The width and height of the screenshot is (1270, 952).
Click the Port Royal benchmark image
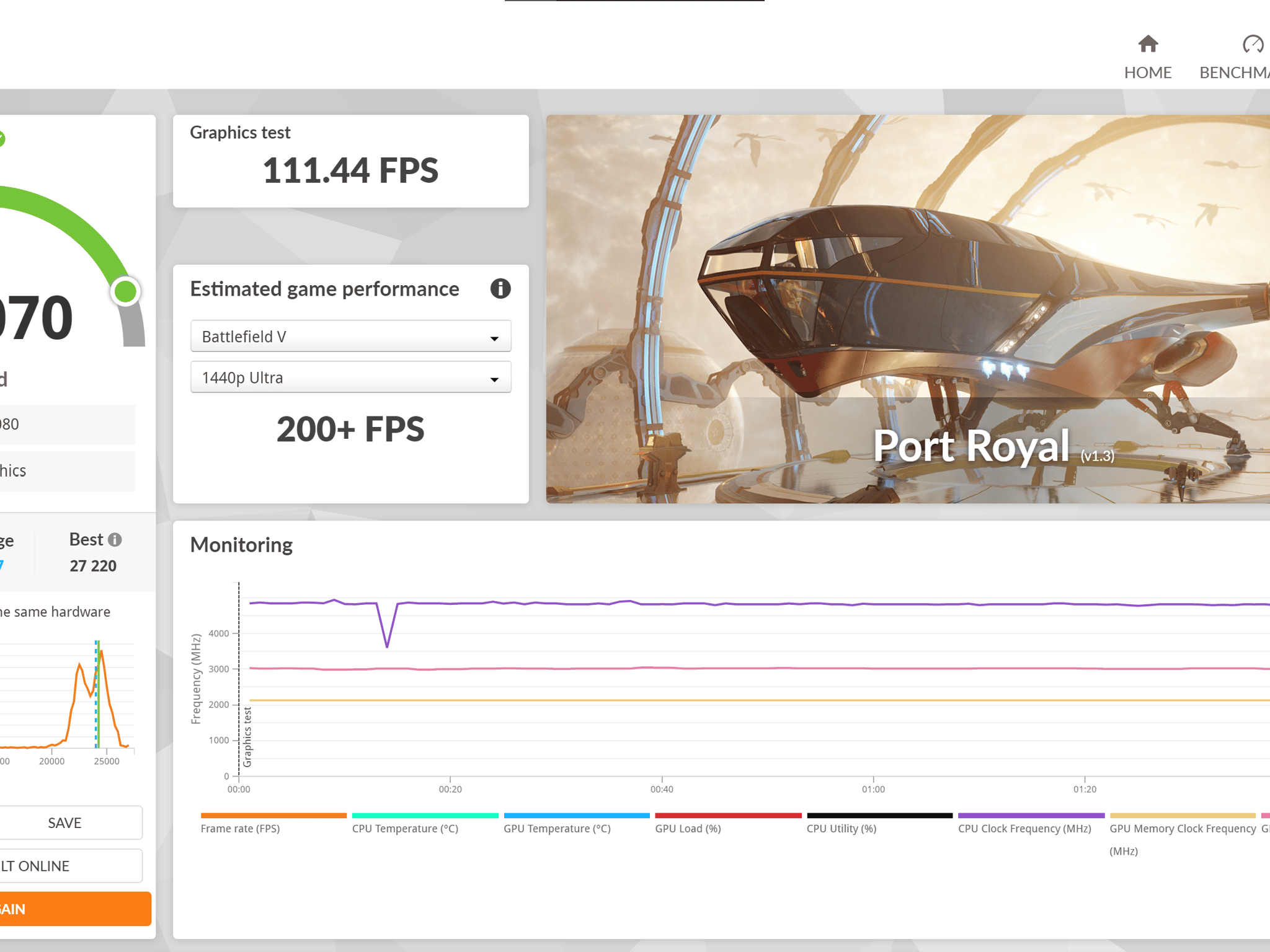[908, 309]
